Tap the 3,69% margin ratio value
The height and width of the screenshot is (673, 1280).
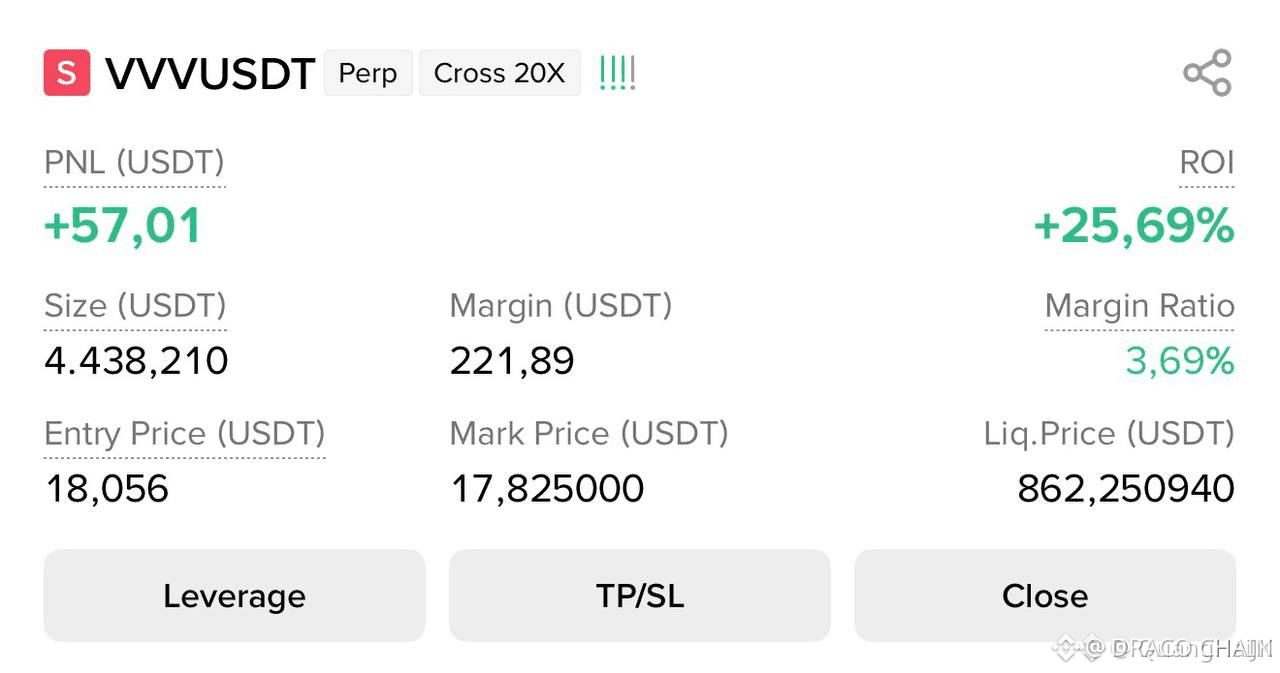[x=1180, y=361]
